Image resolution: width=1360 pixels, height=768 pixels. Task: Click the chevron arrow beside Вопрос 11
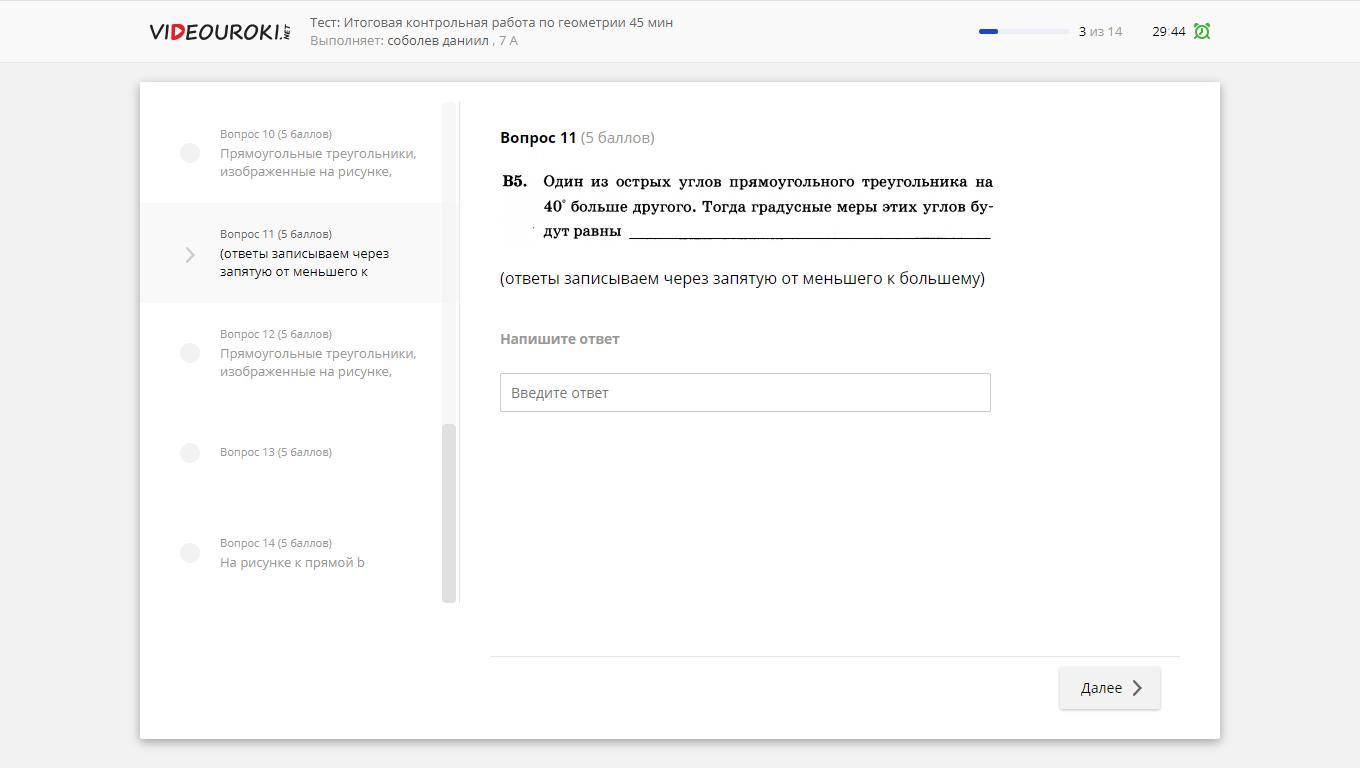190,255
